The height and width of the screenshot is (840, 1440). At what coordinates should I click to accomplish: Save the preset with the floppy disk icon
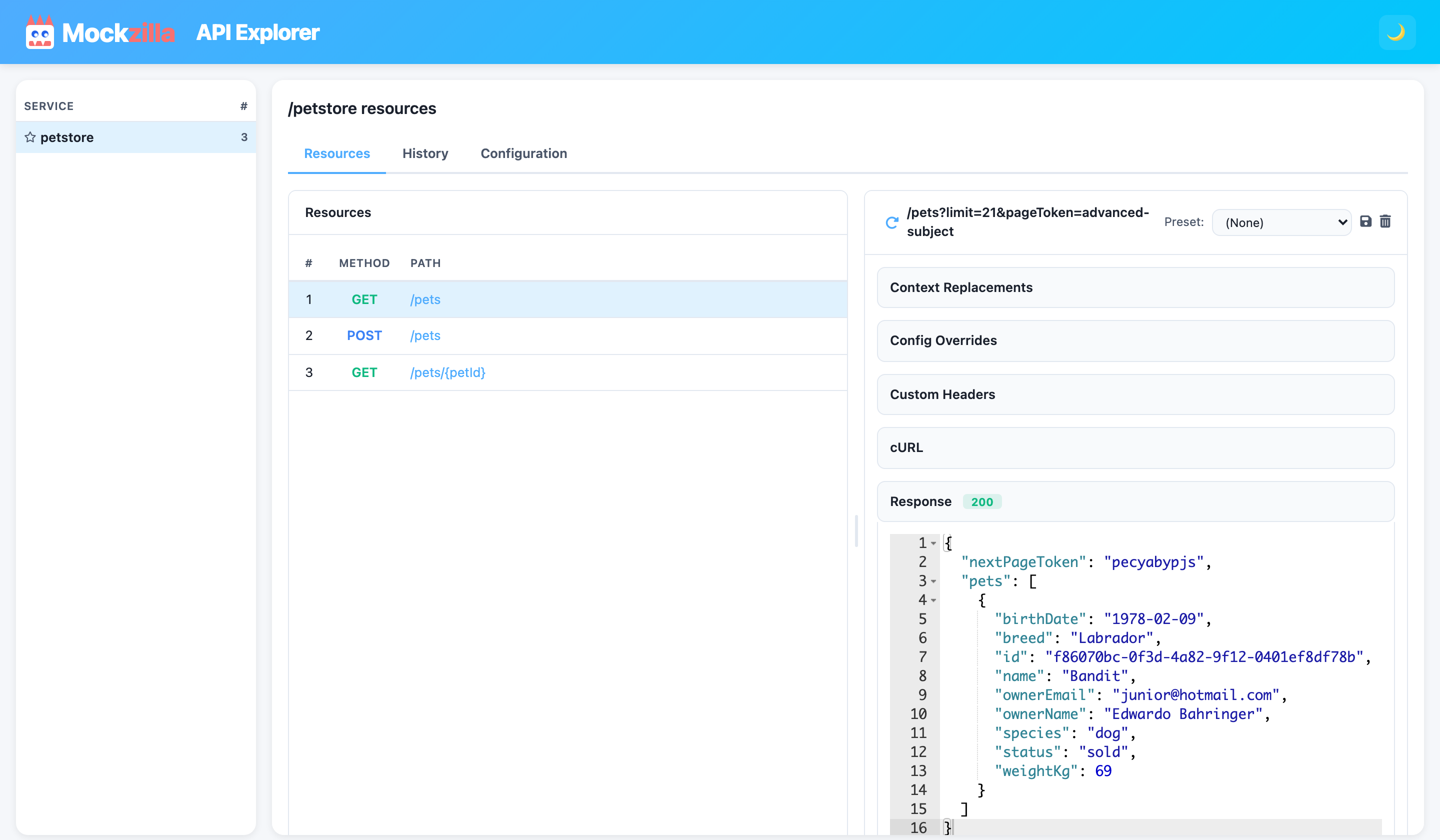[x=1365, y=221]
